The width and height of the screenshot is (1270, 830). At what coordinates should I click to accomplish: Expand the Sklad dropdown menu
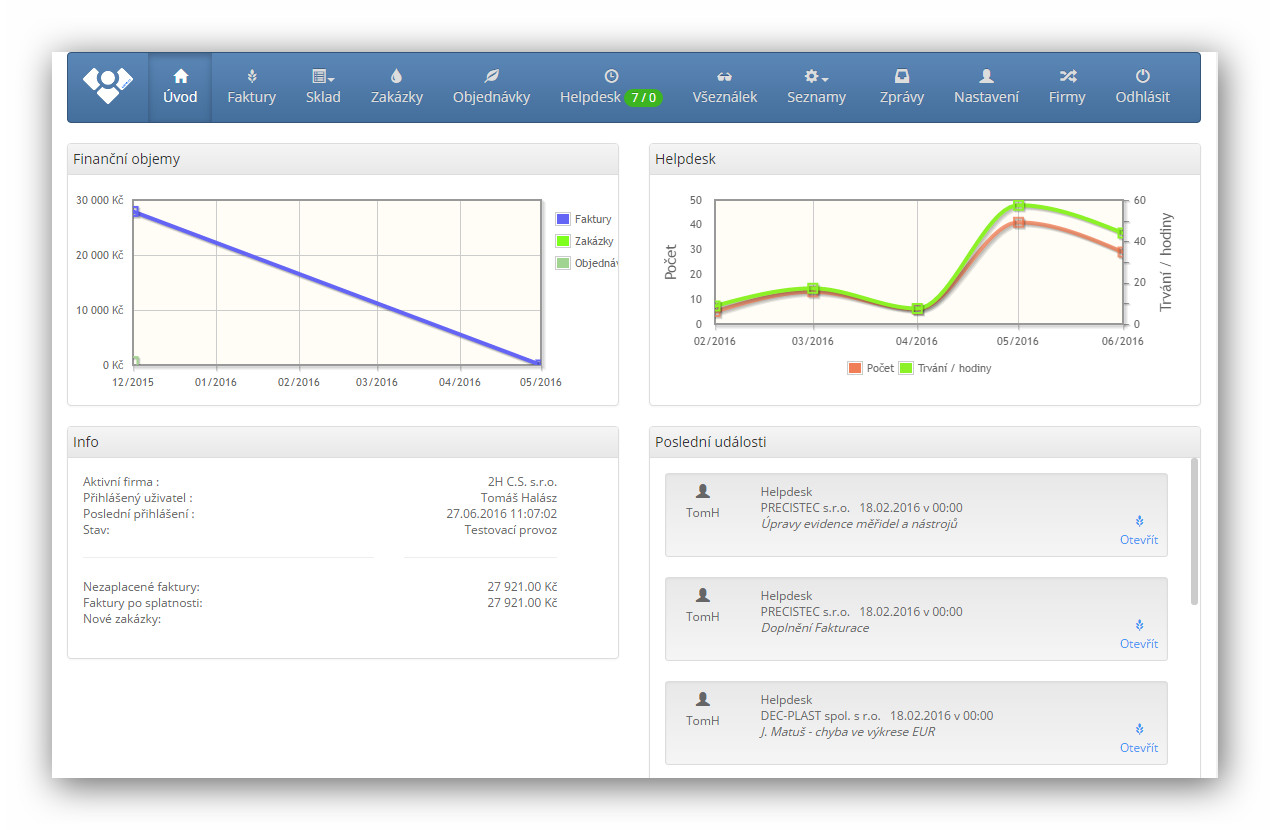click(323, 87)
